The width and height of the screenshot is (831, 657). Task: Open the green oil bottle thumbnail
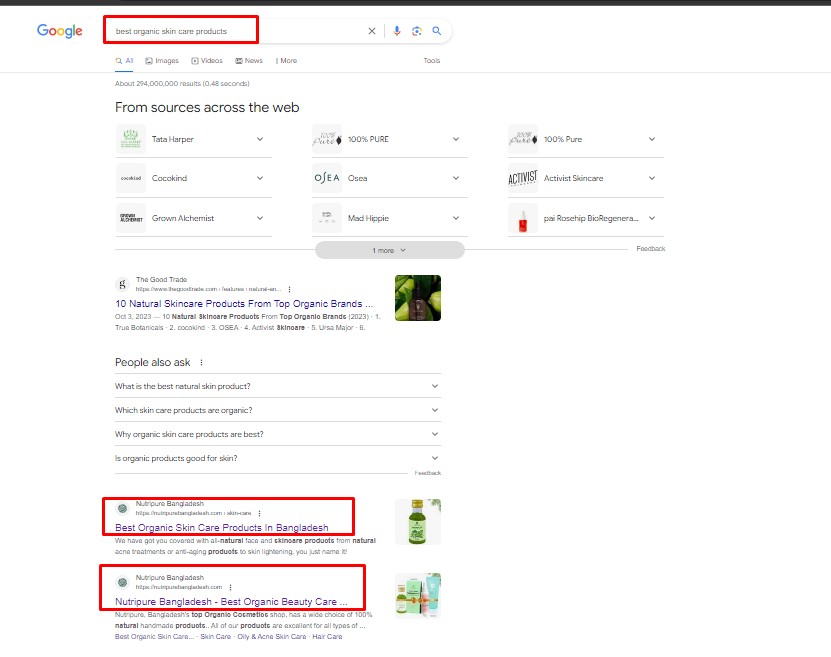[x=418, y=522]
